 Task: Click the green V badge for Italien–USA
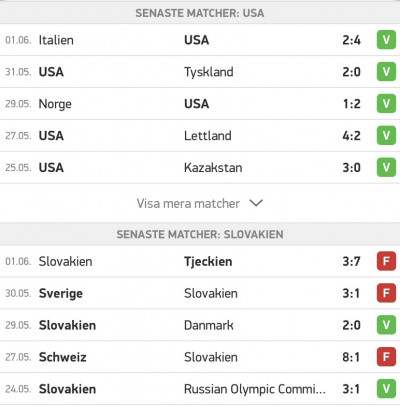click(x=386, y=40)
